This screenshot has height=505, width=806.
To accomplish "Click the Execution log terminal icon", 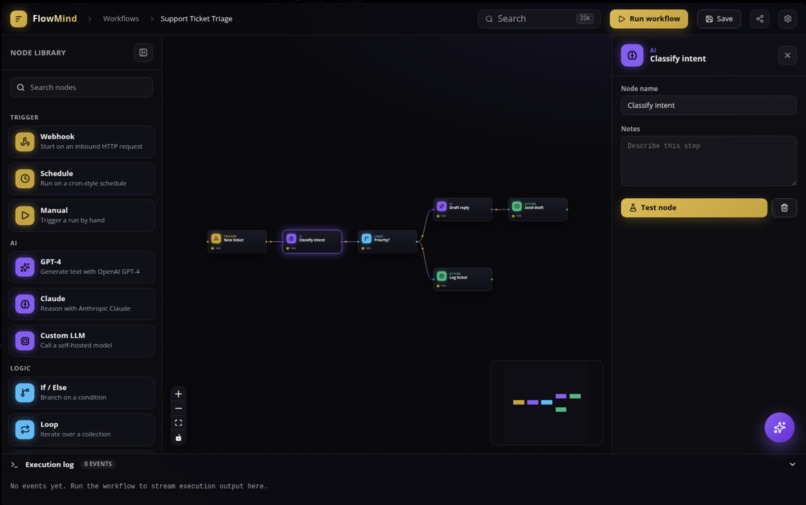I will click(14, 465).
